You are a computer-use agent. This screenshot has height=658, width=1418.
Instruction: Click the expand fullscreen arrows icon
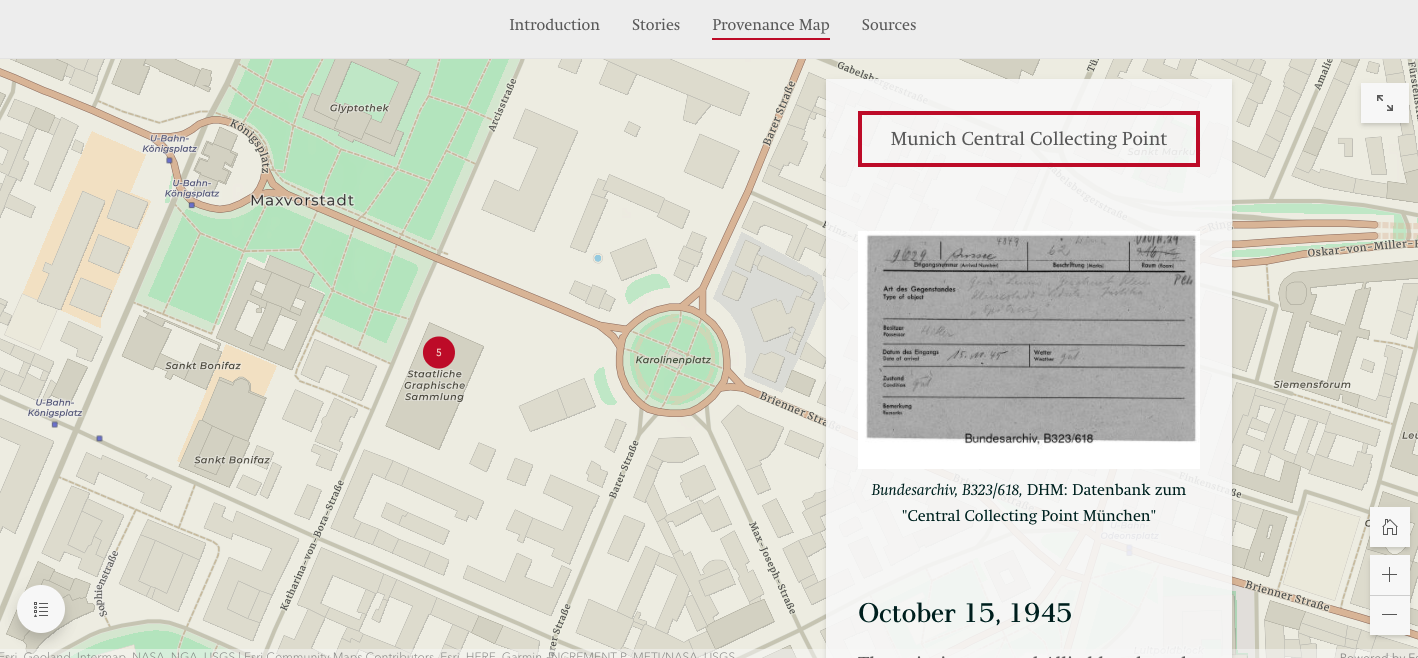point(1385,102)
